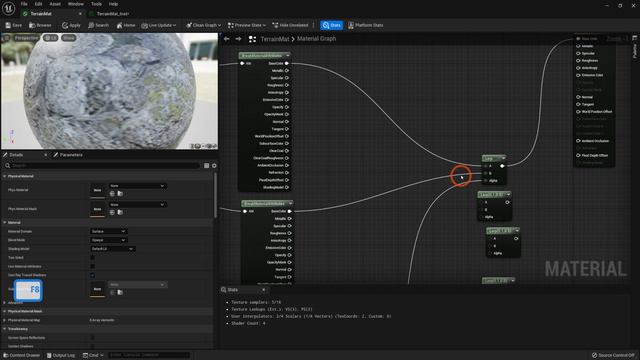Use selected asset for Phys Material Mask
Image resolution: width=640 pixels, height=360 pixels.
(x=112, y=212)
